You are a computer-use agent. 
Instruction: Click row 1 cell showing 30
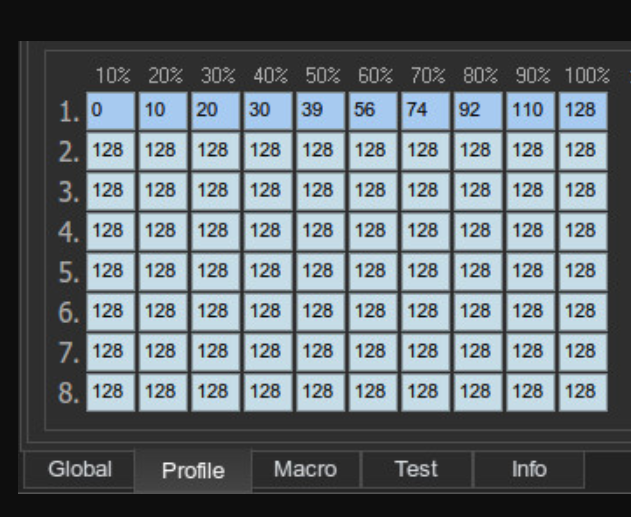click(x=268, y=111)
